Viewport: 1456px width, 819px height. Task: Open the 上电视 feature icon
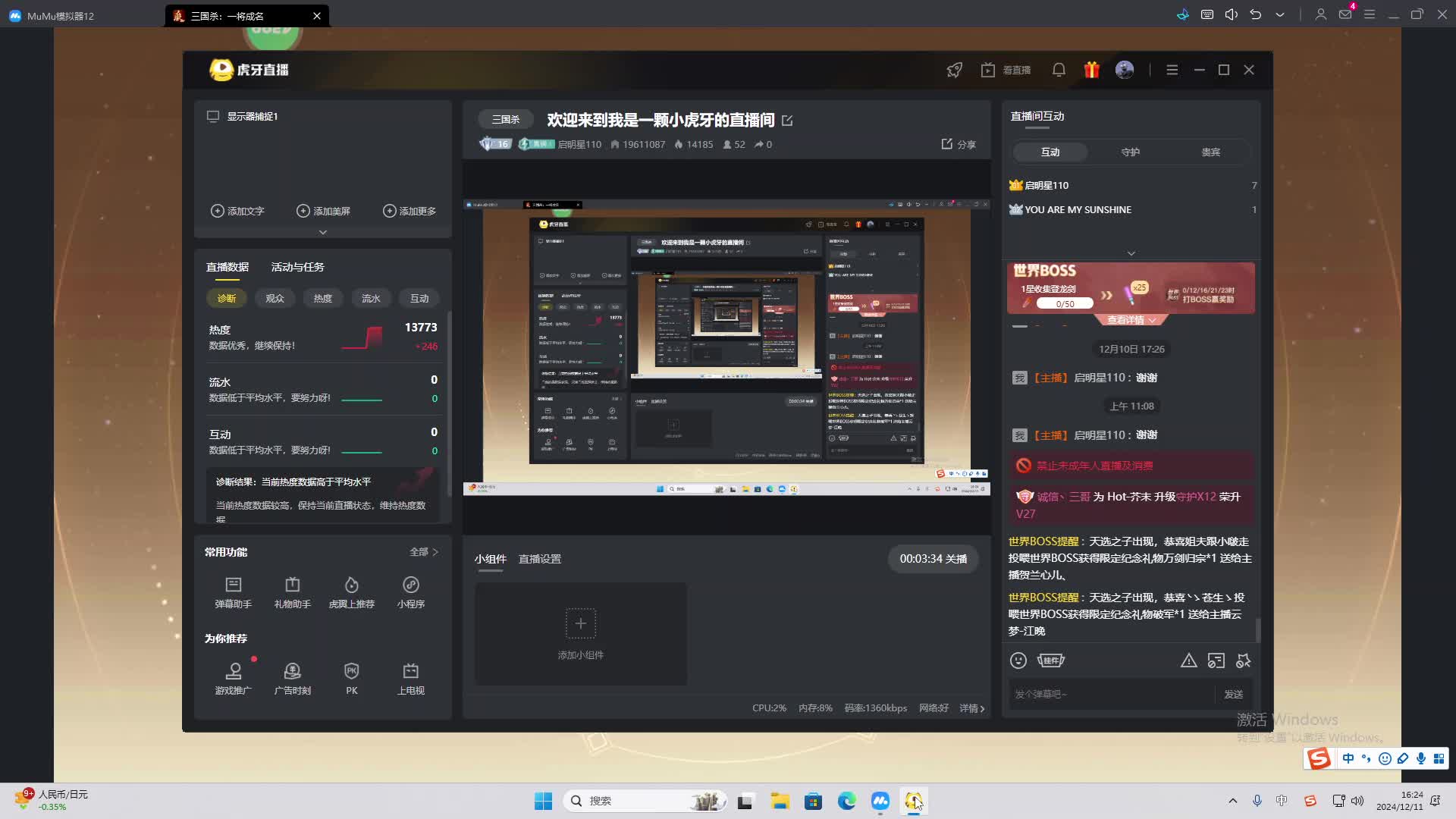click(410, 677)
